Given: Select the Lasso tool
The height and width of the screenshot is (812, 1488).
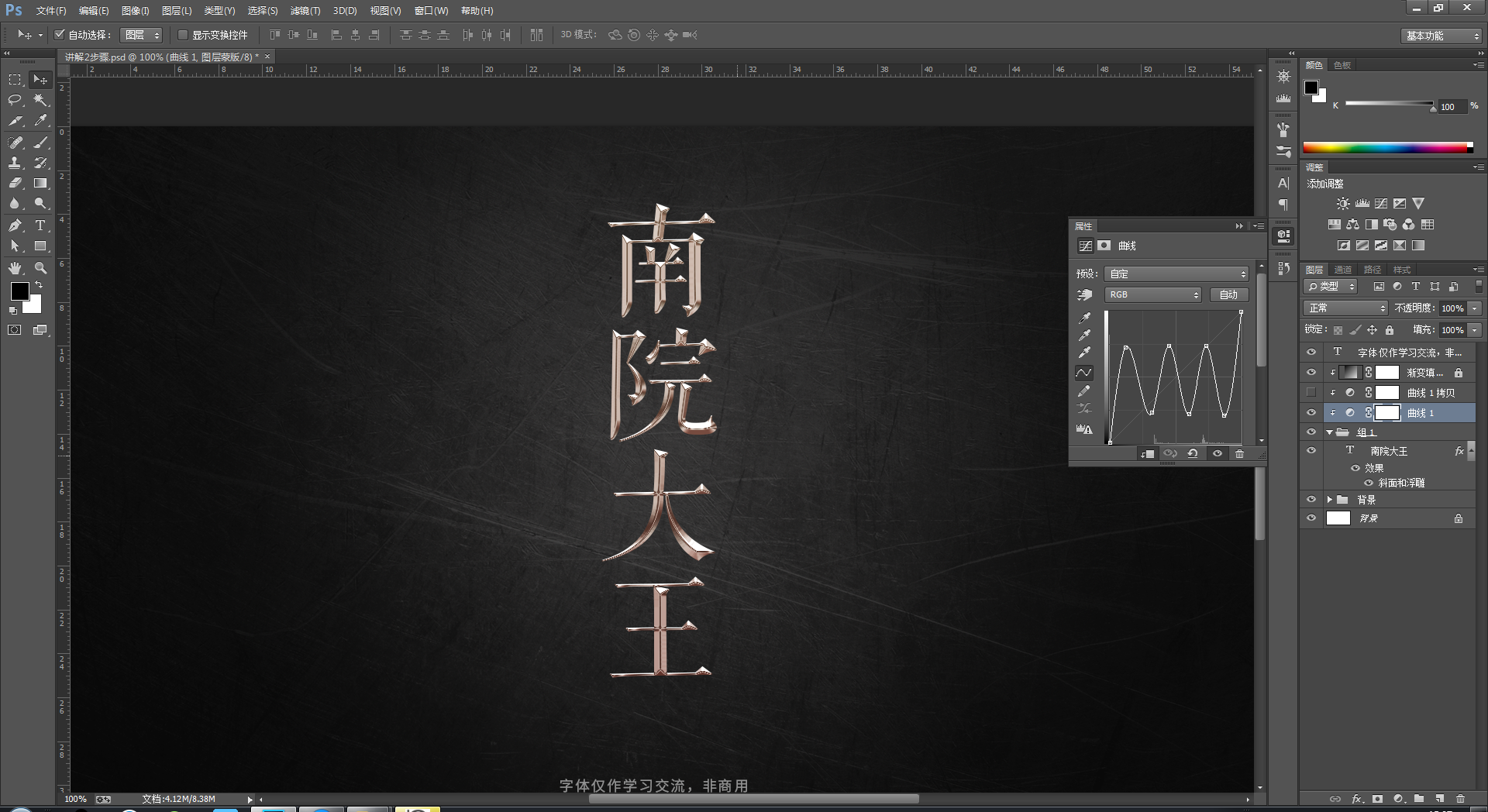Looking at the screenshot, I should tap(15, 100).
